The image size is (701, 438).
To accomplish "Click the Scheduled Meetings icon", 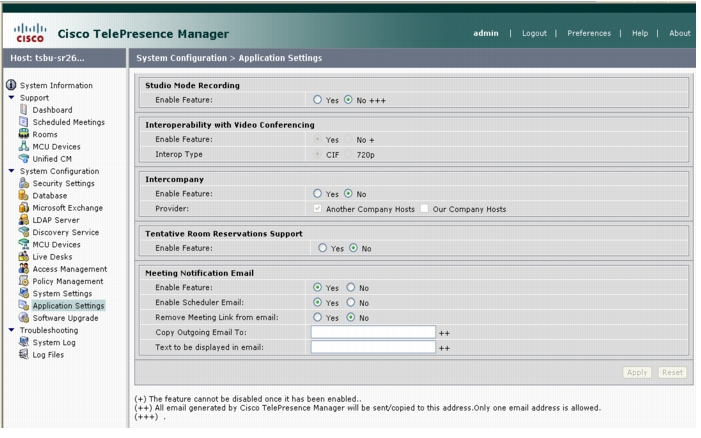I will [24, 122].
